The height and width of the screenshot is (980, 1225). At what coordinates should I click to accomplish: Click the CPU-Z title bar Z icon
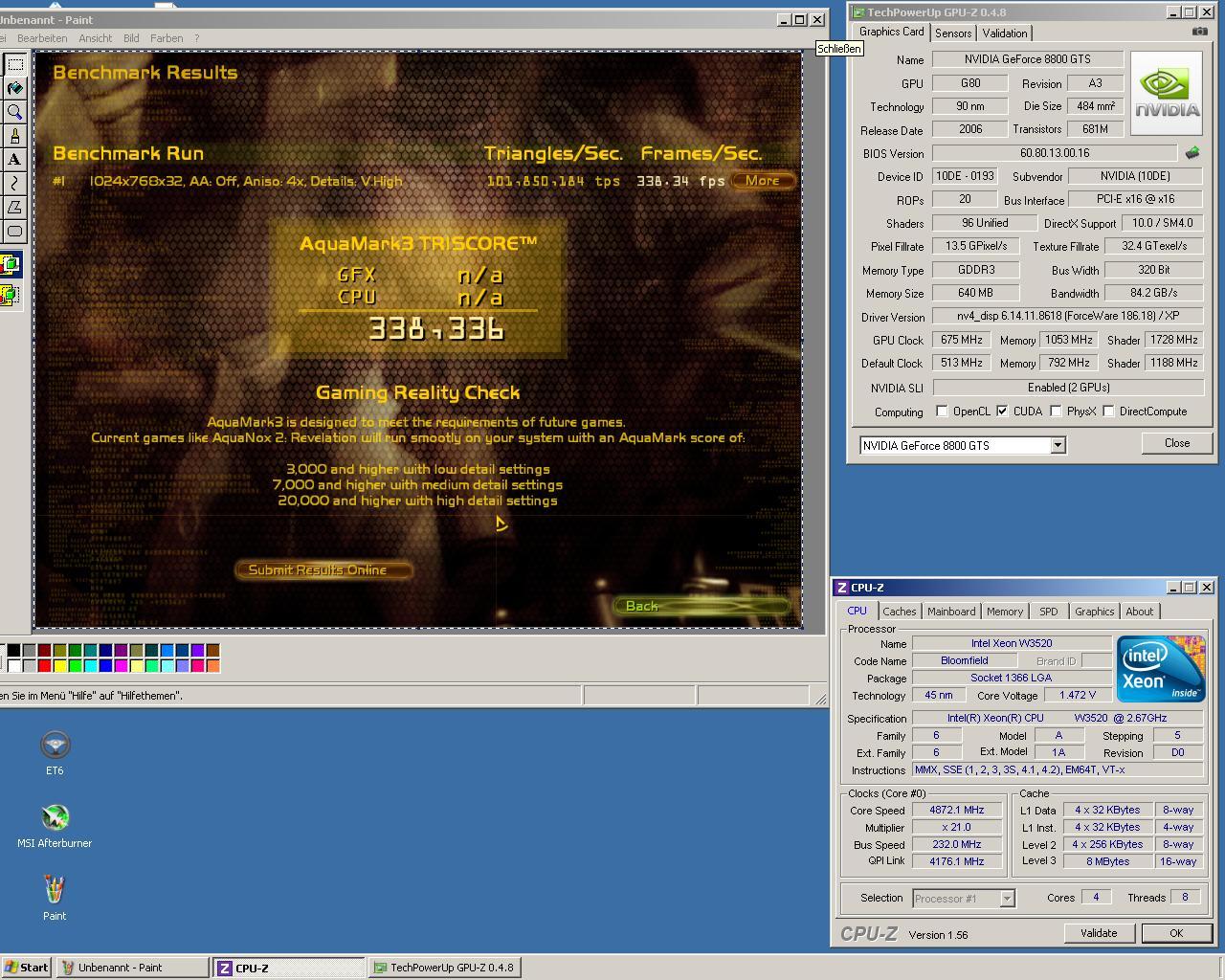click(x=842, y=588)
